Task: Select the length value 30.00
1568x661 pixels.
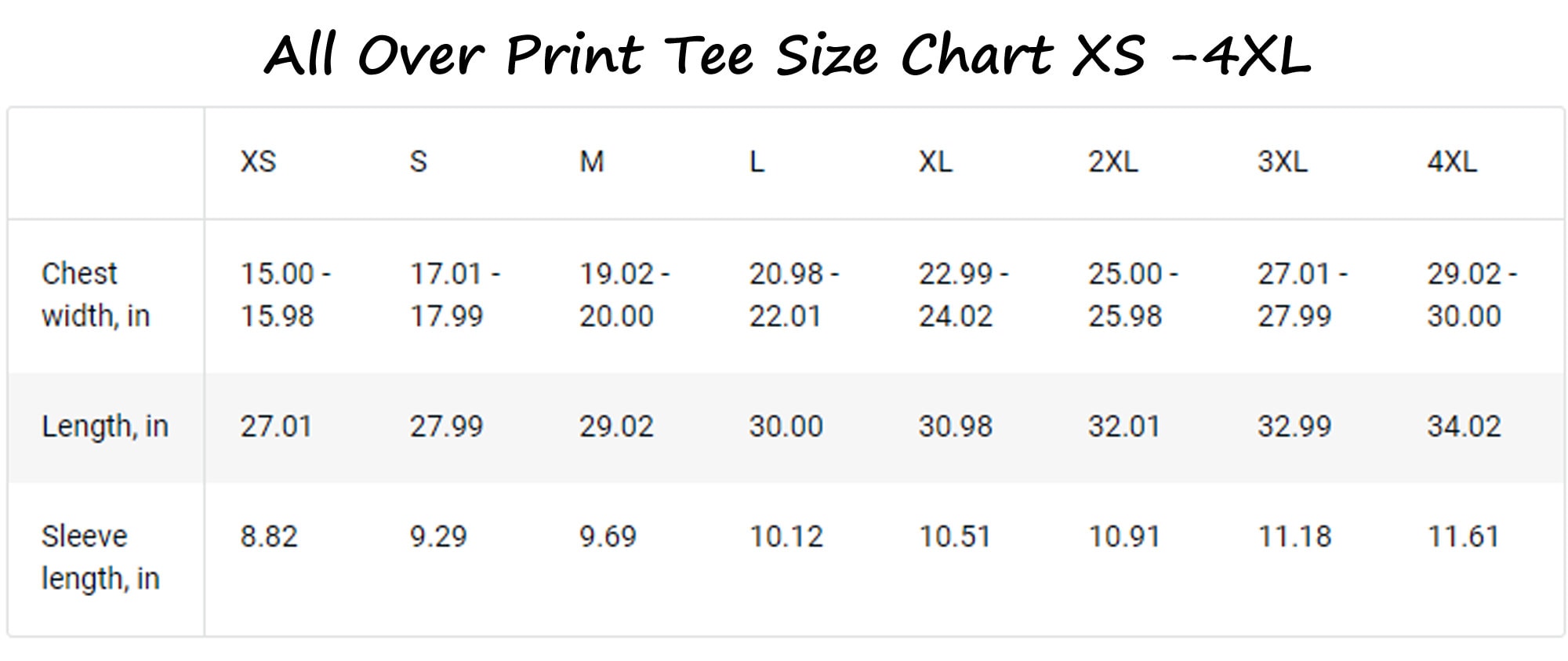Action: pos(786,427)
